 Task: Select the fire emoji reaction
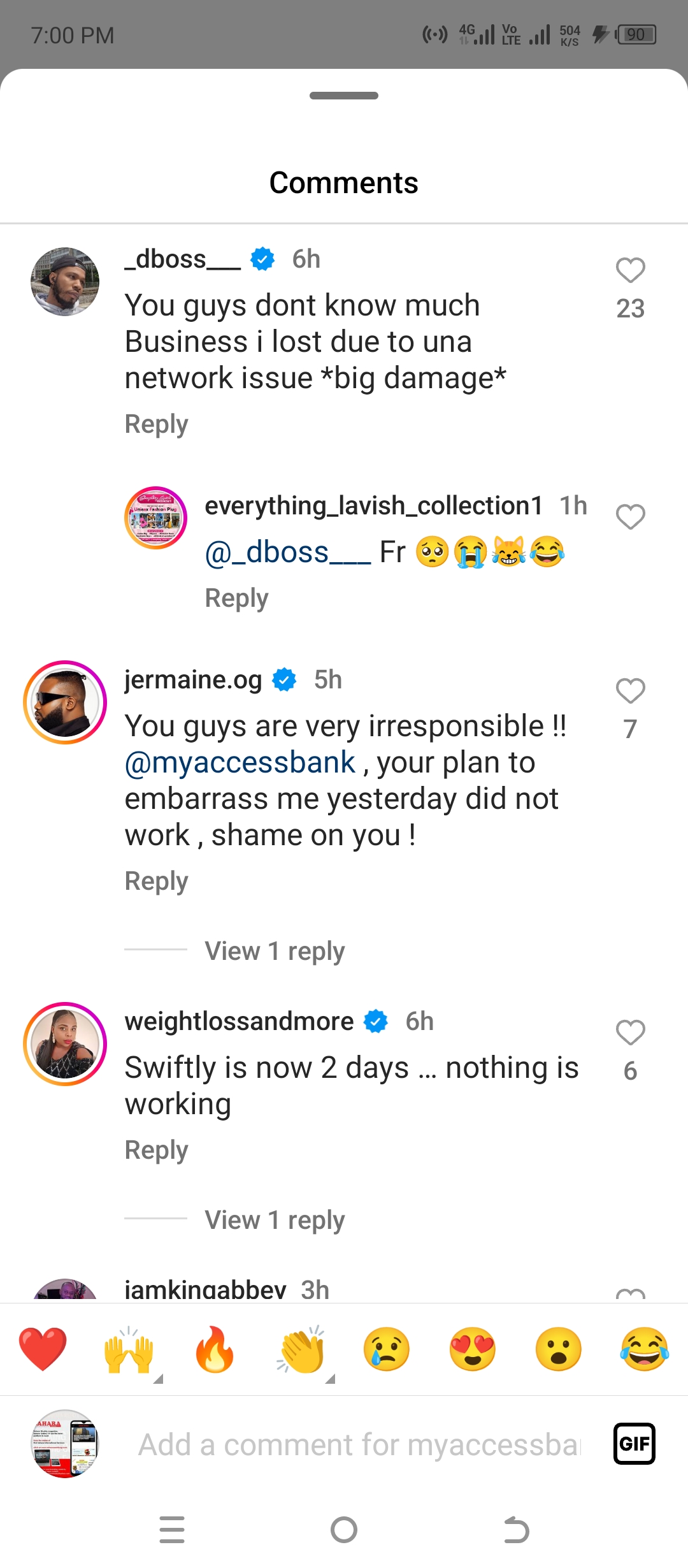(215, 1349)
